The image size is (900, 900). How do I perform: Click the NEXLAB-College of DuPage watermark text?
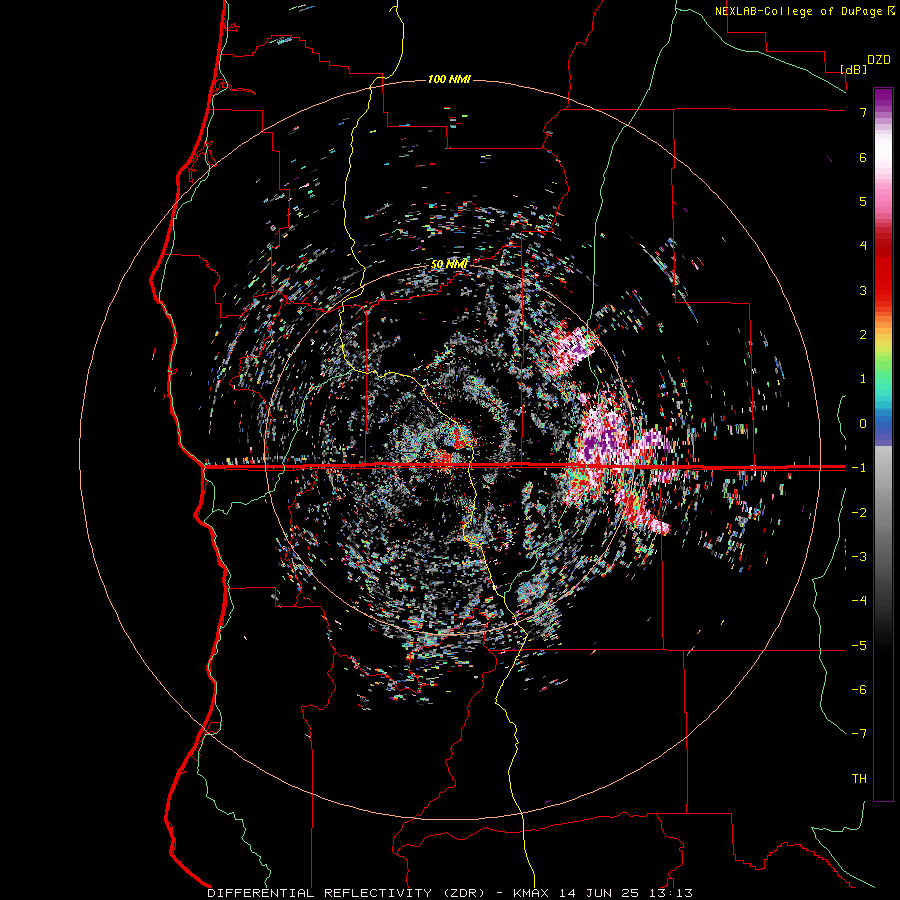coord(798,11)
